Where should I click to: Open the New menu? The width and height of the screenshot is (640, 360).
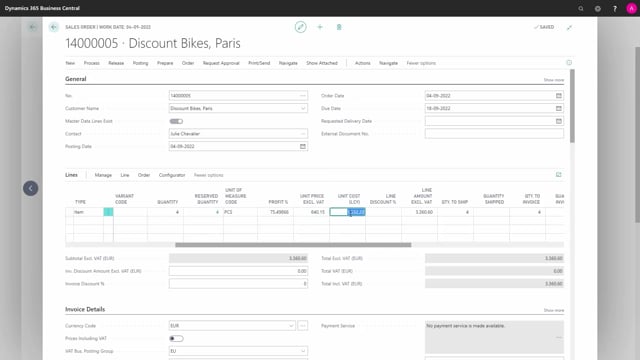70,63
